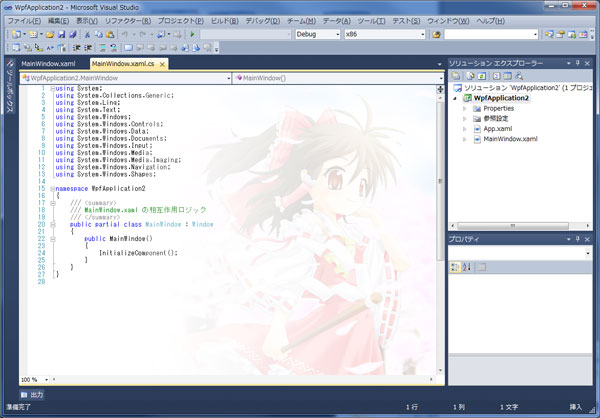Click Categorized view button in Properties panel
The height and width of the screenshot is (418, 600).
tap(455, 267)
